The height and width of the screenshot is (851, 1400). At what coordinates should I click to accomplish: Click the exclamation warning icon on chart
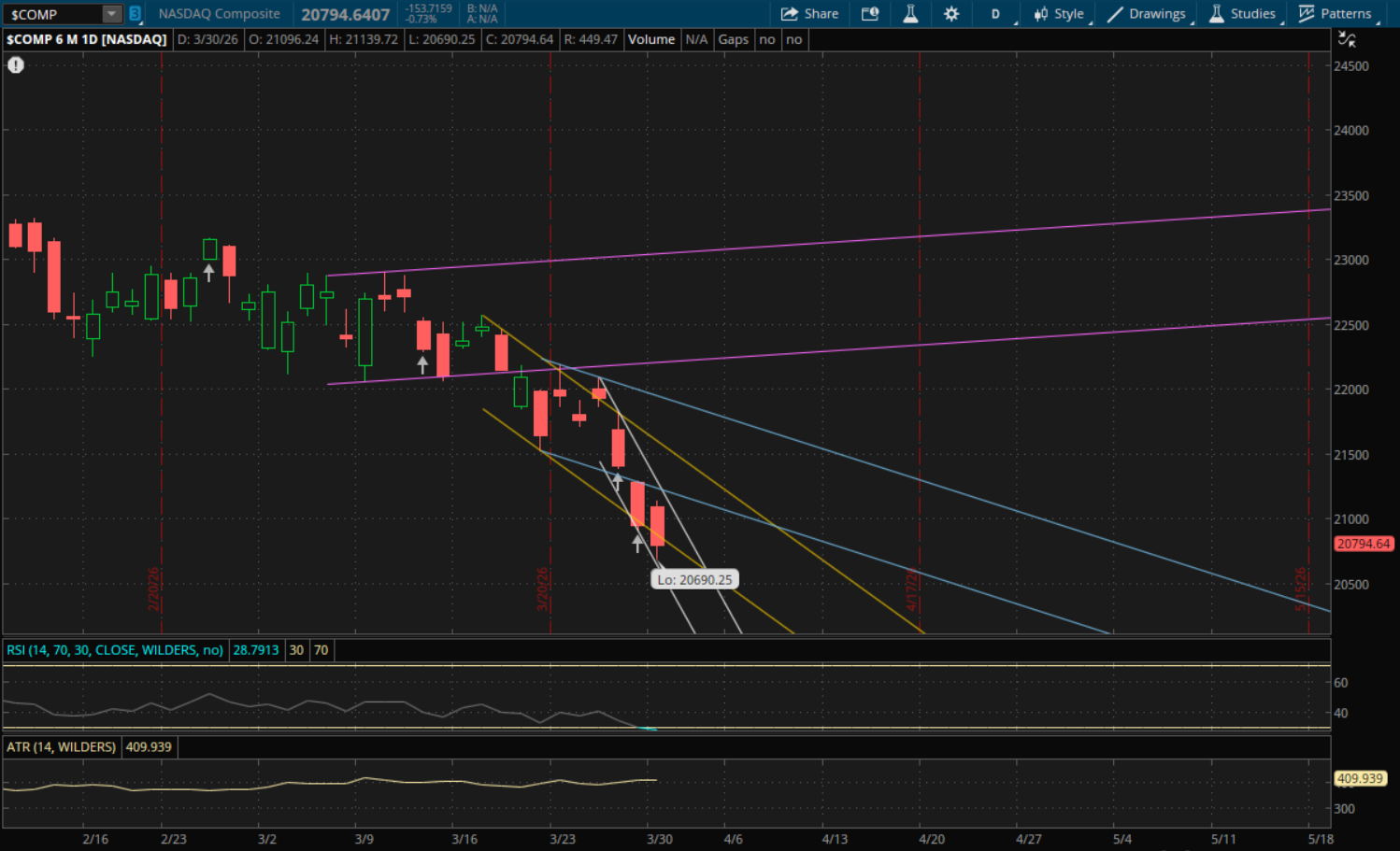[x=16, y=65]
